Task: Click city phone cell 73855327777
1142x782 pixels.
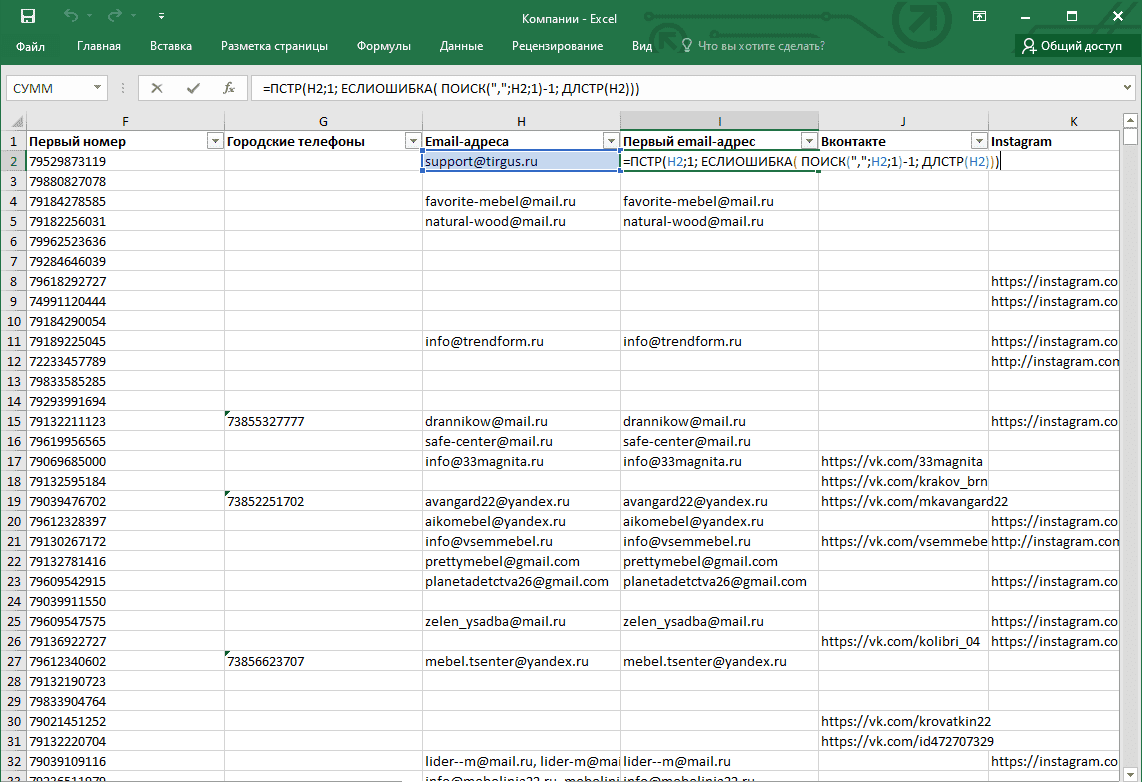Action: (x=323, y=422)
